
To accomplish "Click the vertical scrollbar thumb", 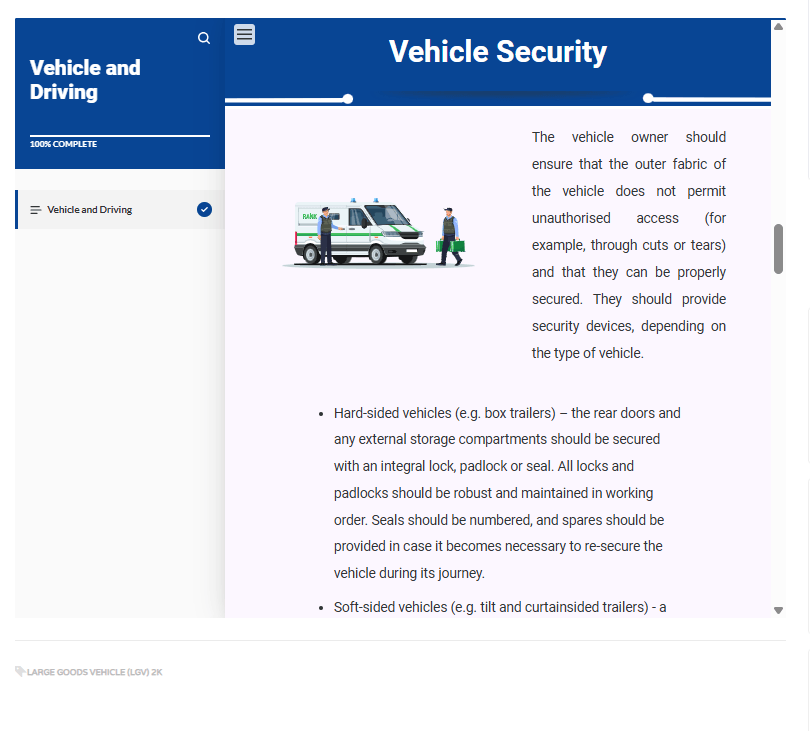I will tap(778, 249).
